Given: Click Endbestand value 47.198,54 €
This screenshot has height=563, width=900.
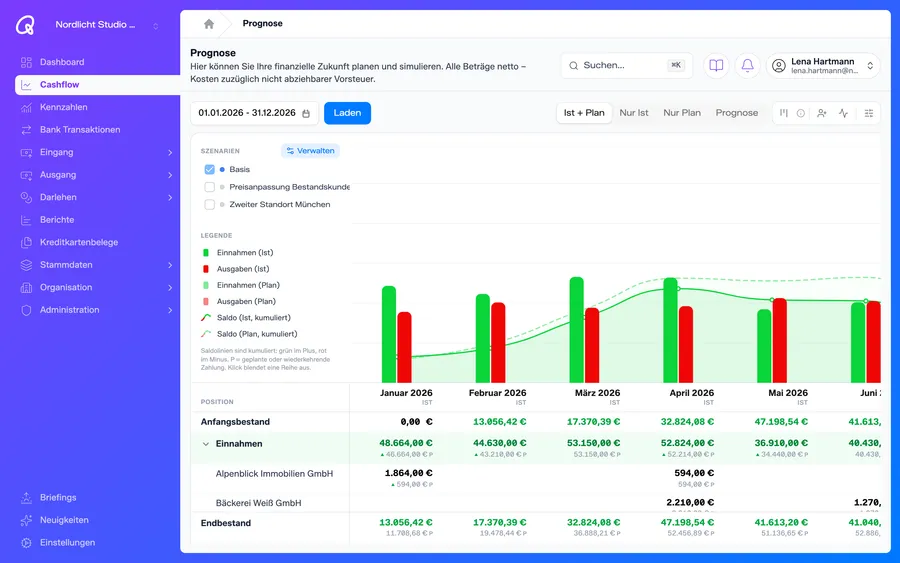Looking at the screenshot, I should 687,522.
